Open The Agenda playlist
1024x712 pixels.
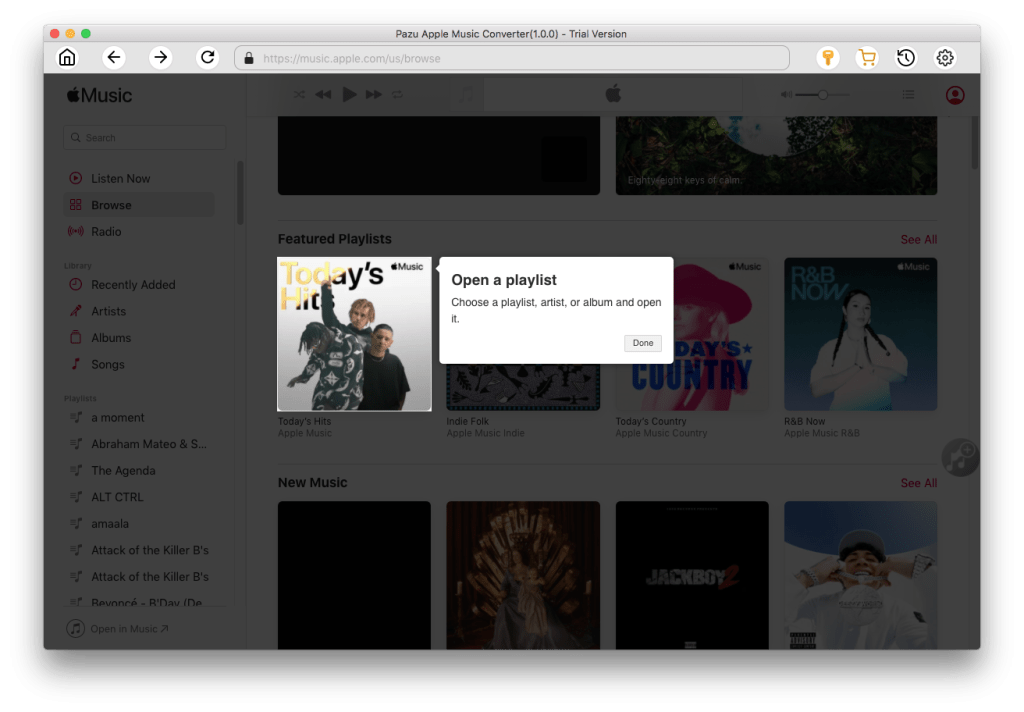139,470
